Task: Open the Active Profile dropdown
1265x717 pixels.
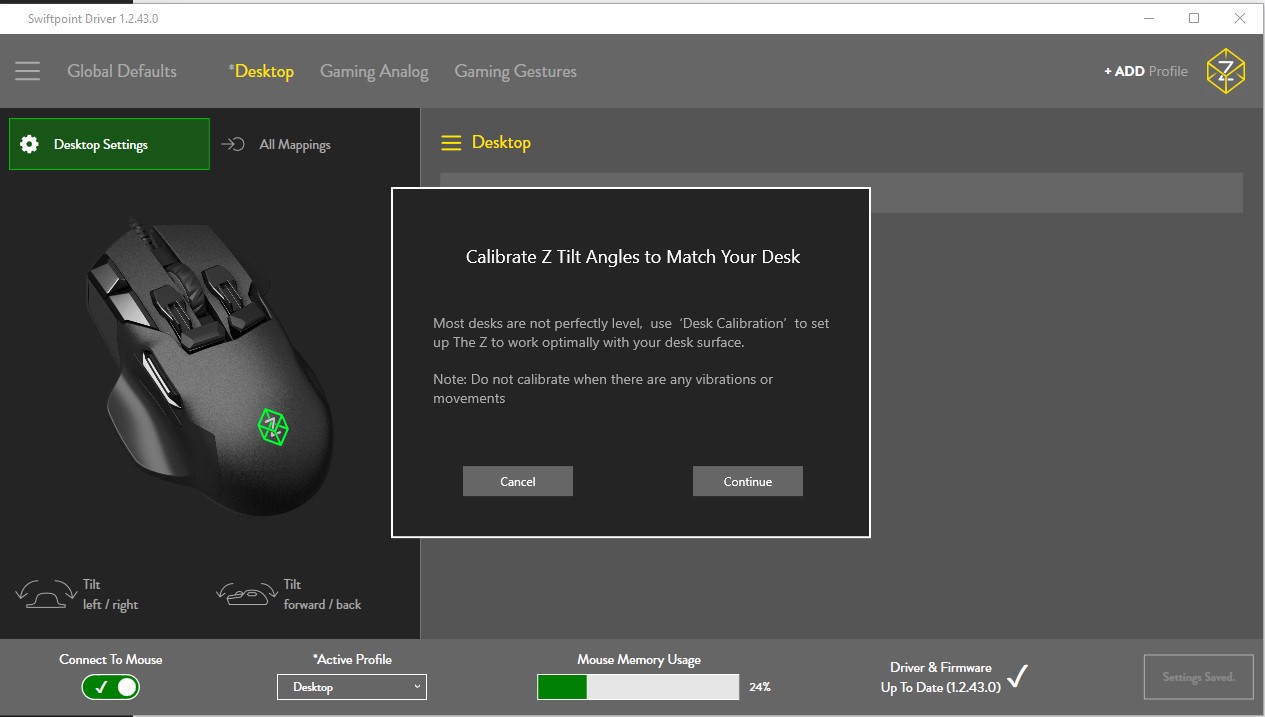Action: pos(352,687)
